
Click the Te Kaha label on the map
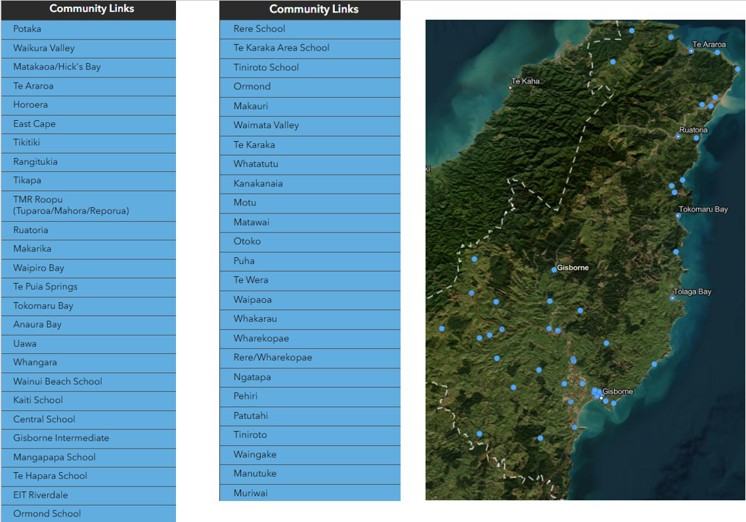(524, 81)
